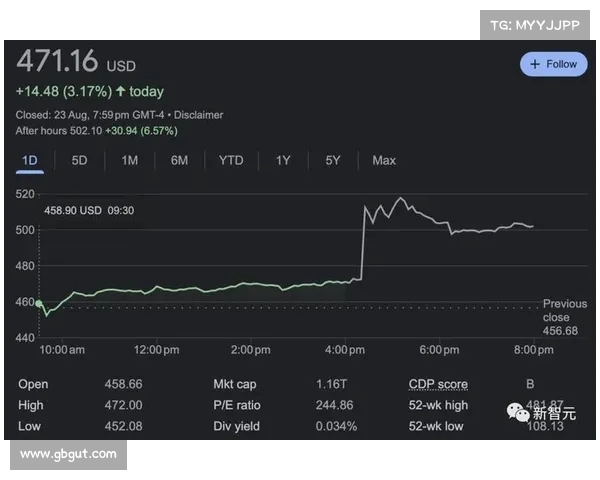600x480 pixels.
Task: Select the 1M range tab
Action: pyautogui.click(x=129, y=160)
